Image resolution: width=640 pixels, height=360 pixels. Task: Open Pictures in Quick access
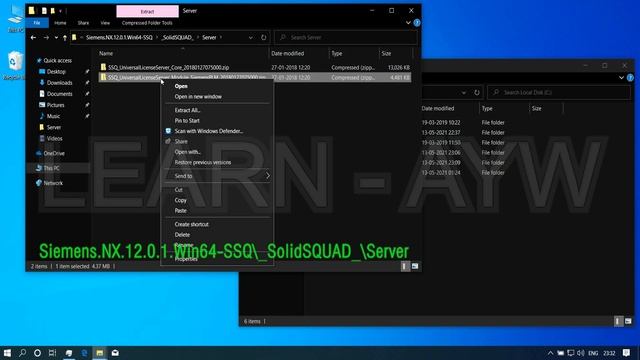coord(55,105)
